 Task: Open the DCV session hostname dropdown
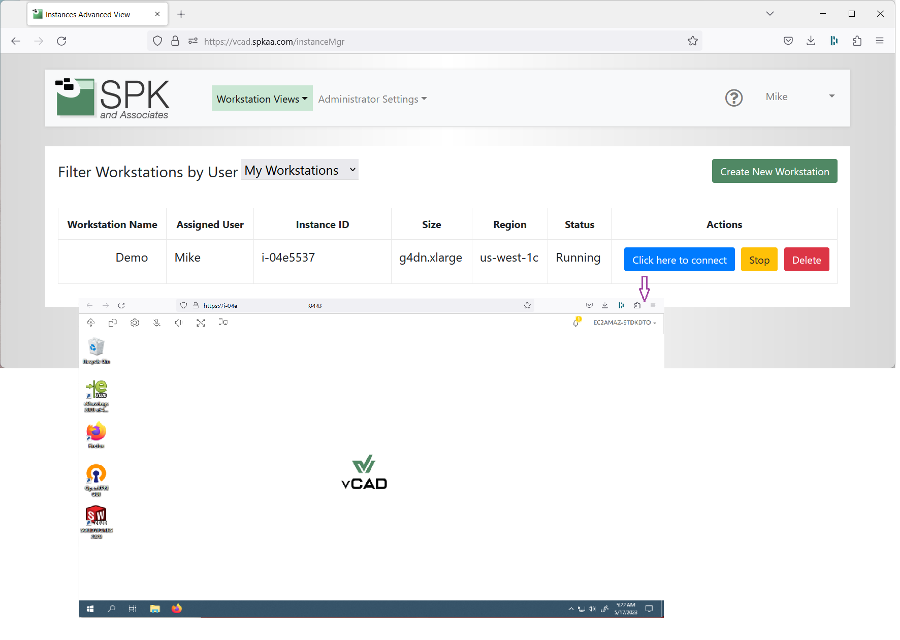[x=624, y=323]
